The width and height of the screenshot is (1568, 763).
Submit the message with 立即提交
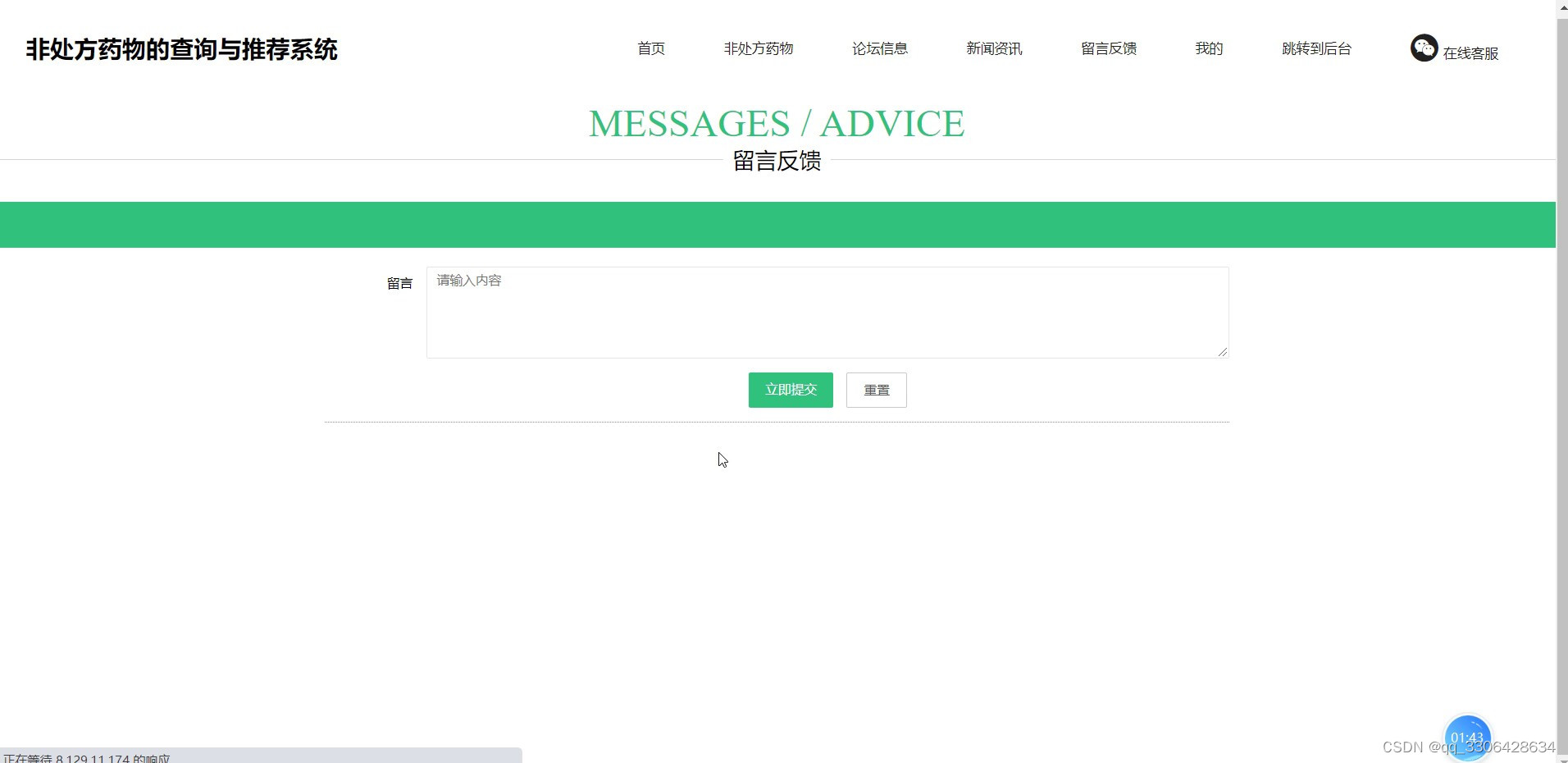(790, 390)
